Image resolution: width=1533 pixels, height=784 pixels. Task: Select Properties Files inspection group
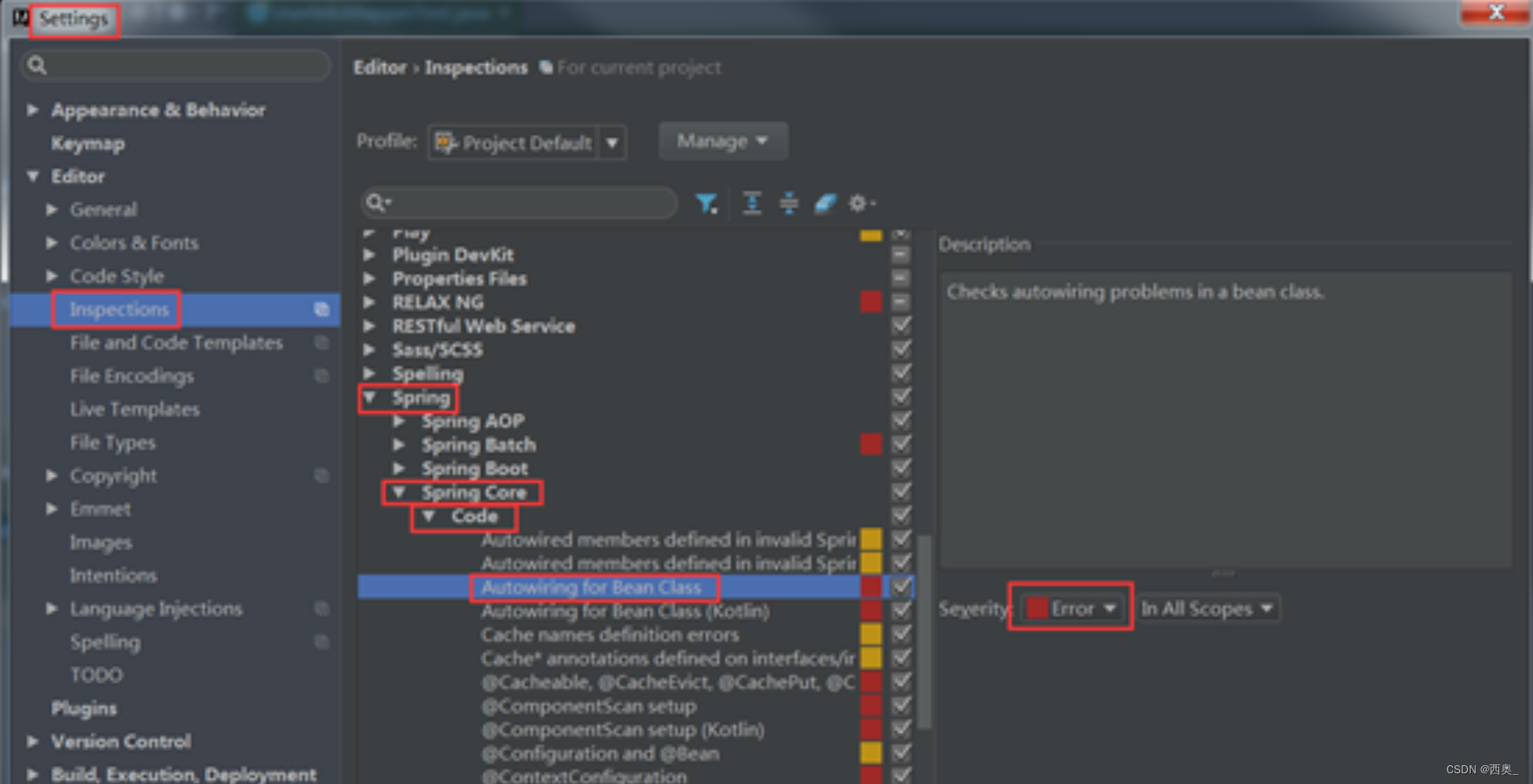[459, 278]
